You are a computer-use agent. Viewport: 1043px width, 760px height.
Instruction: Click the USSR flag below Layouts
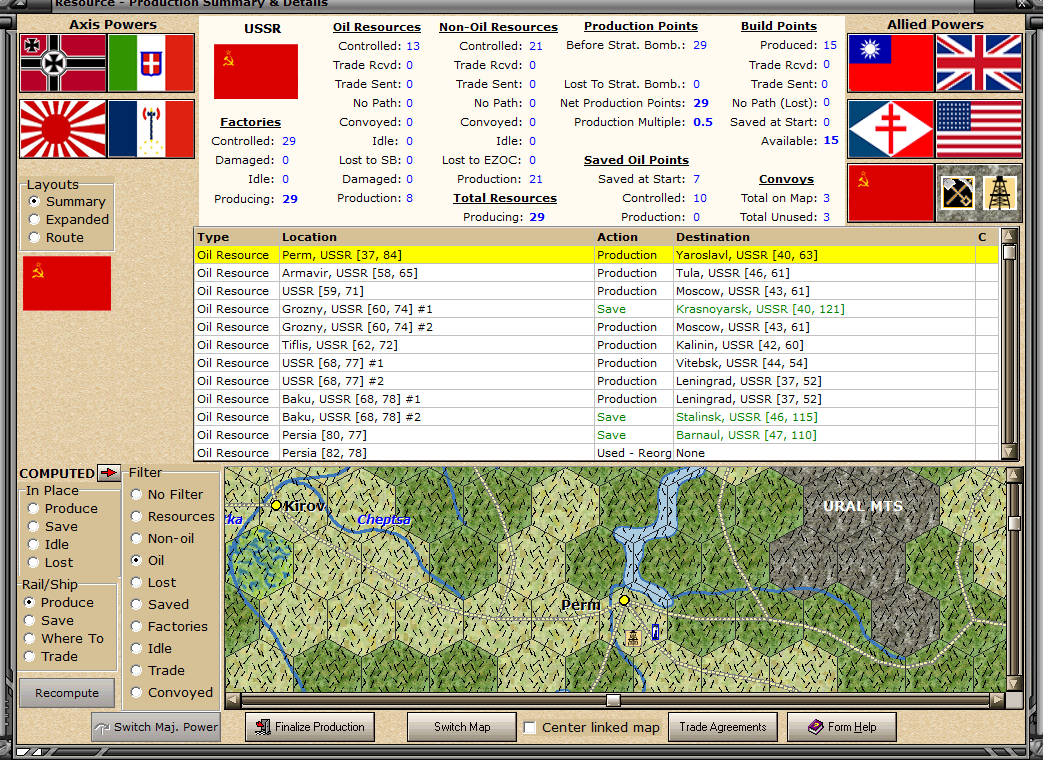point(67,283)
